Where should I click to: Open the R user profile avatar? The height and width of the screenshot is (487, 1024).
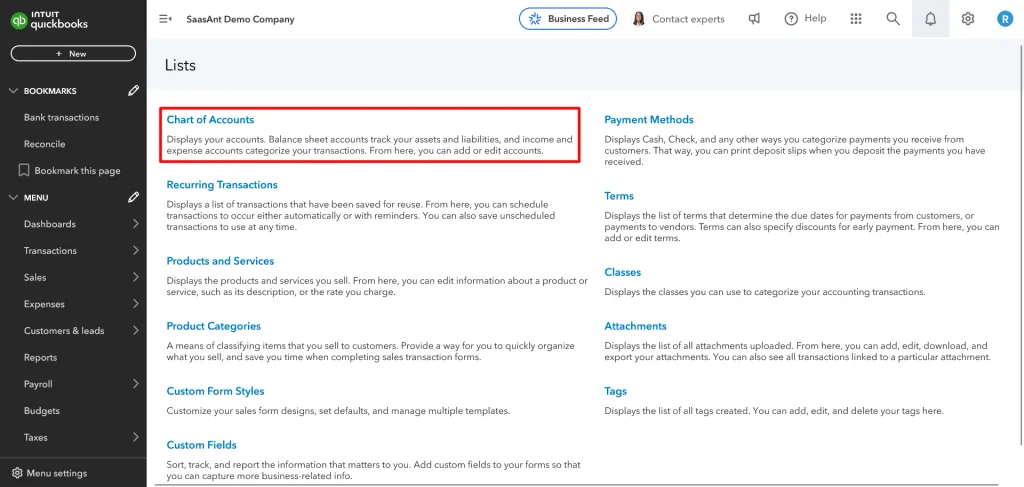1005,19
